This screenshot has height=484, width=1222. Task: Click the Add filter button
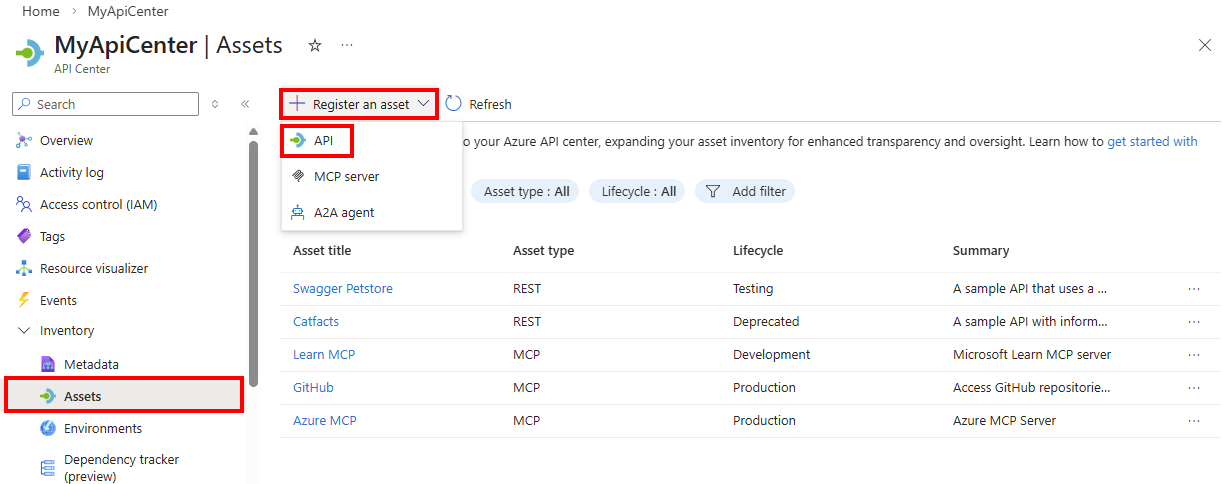746,191
